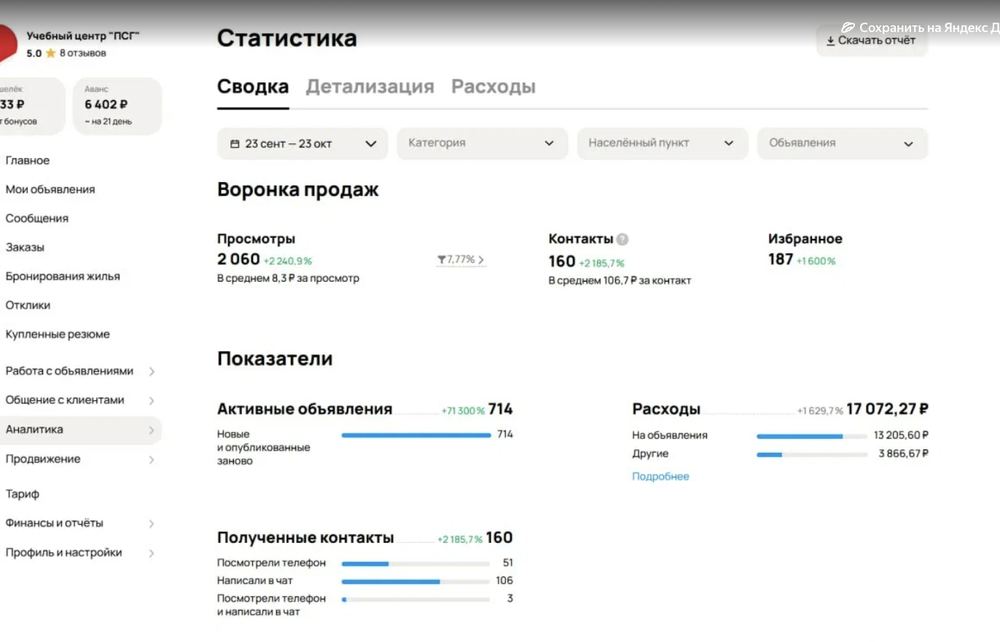Click text В среднем 8,3 ₽ за просмотр
The width and height of the screenshot is (1000, 642).
(288, 279)
